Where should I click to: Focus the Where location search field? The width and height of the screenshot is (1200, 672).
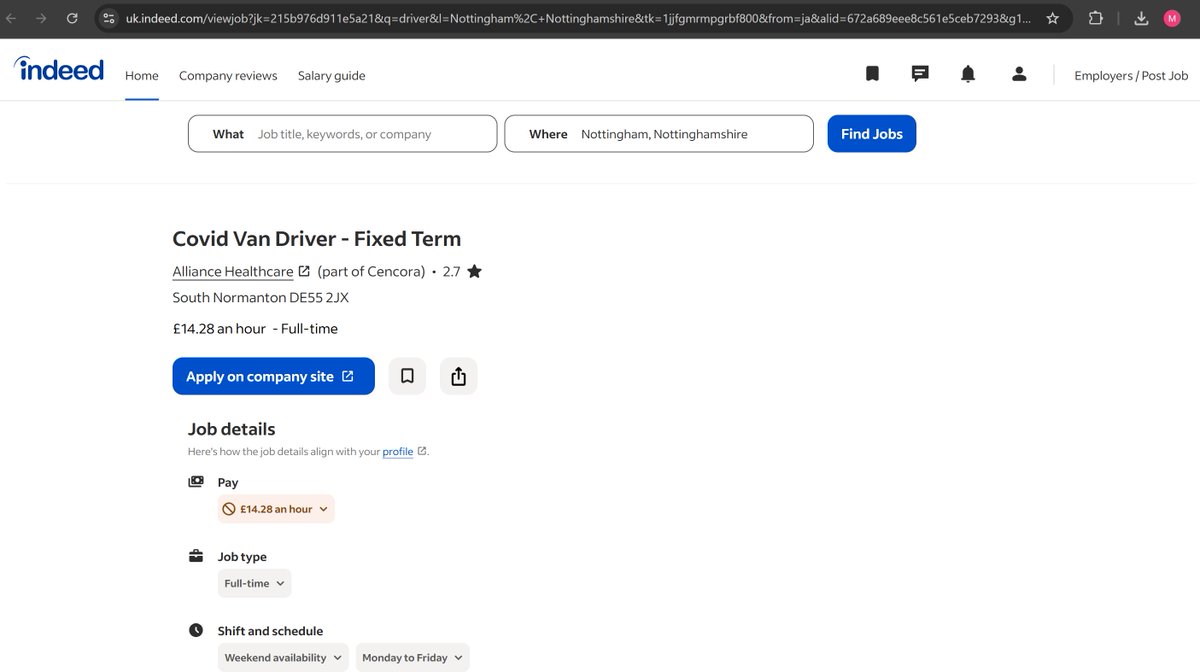click(659, 134)
